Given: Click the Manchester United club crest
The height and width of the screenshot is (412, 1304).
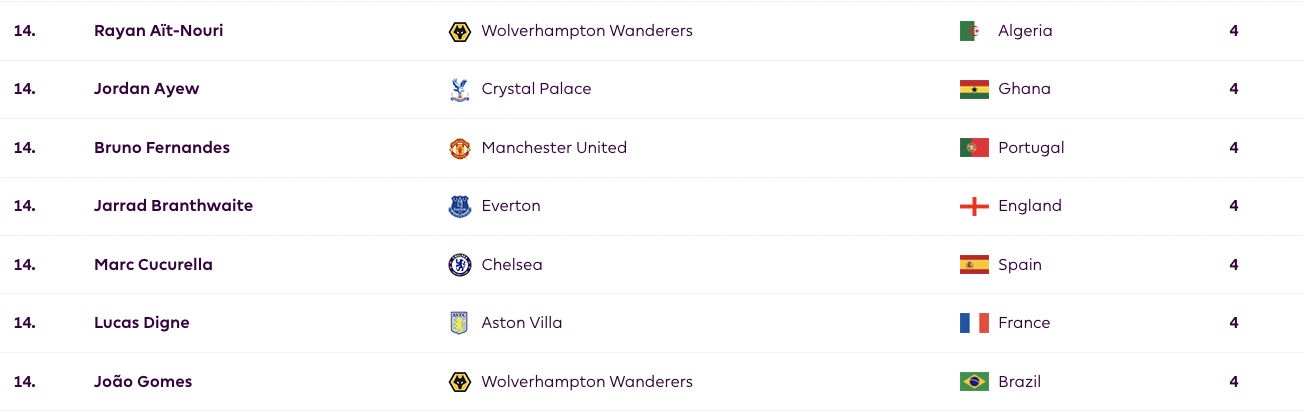Looking at the screenshot, I should coord(459,148).
